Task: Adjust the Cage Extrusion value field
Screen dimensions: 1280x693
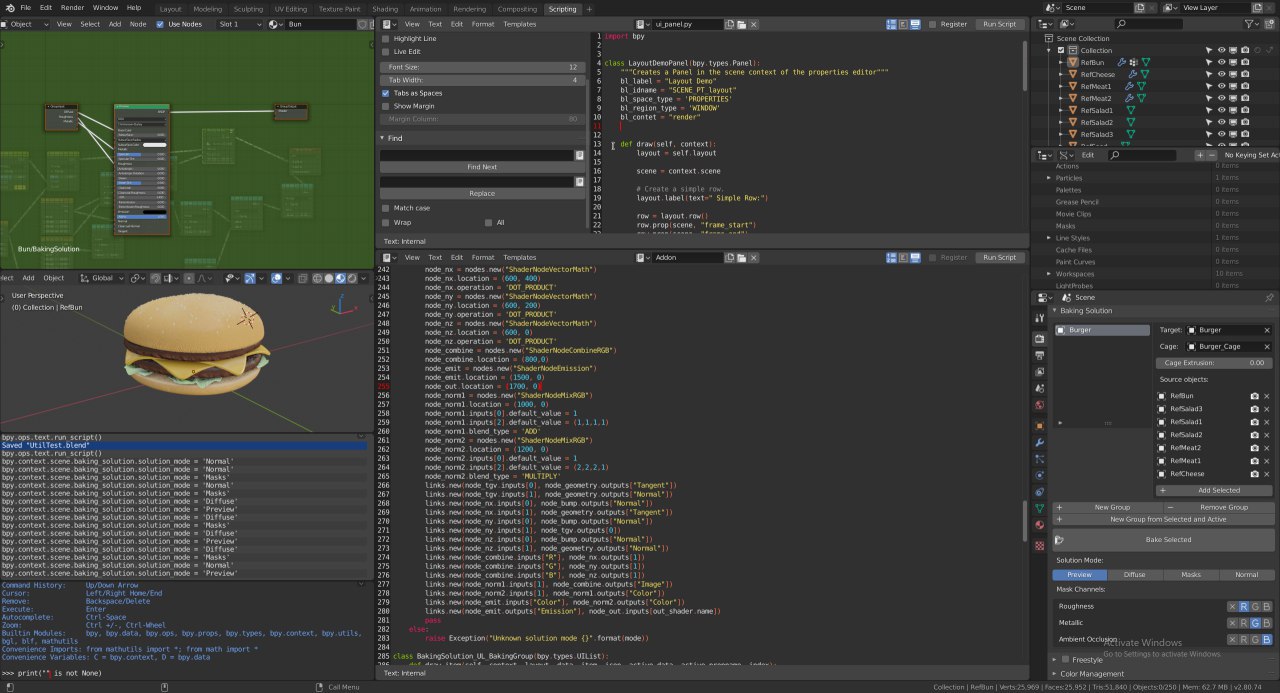Action: point(1215,363)
